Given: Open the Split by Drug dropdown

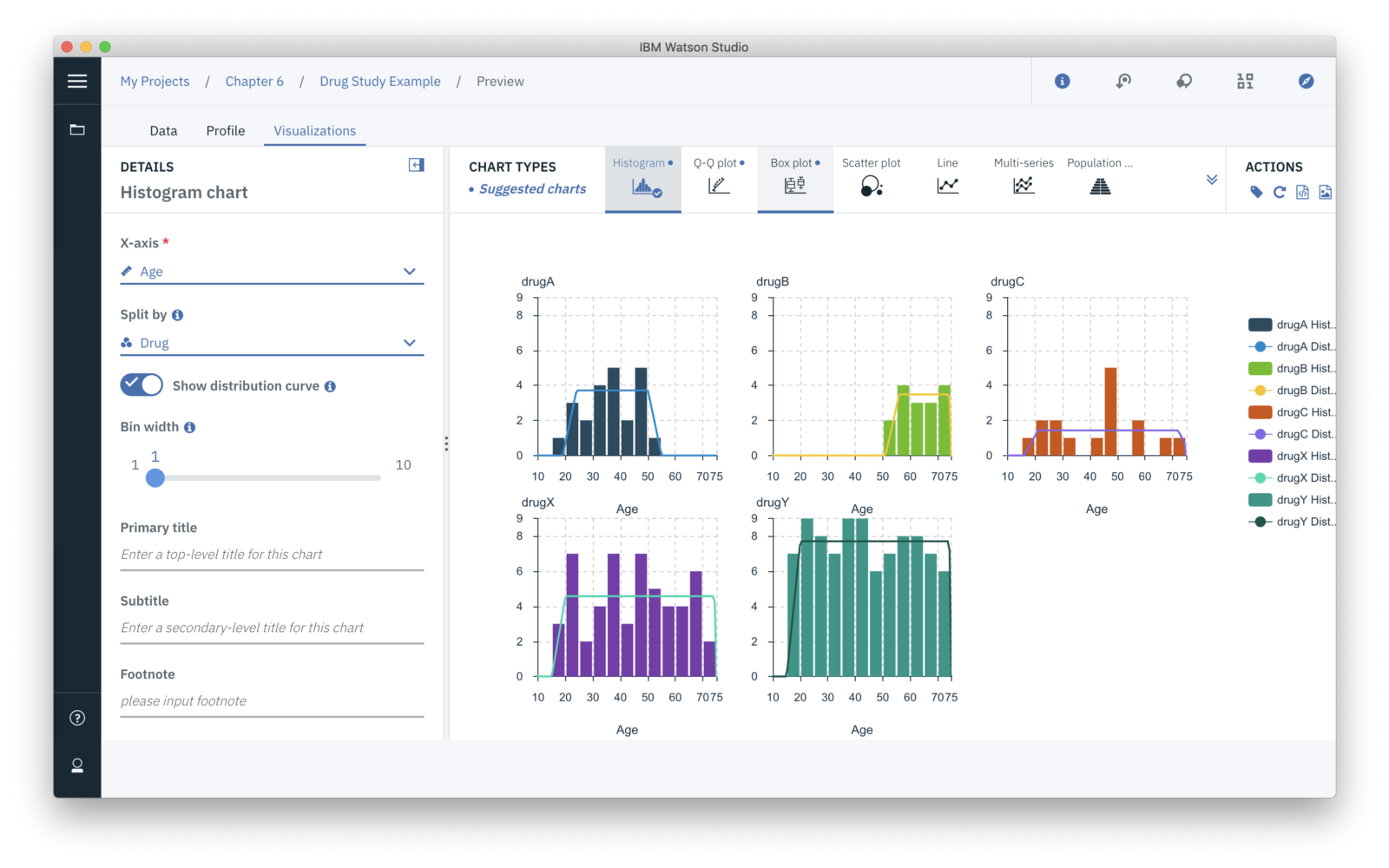Looking at the screenshot, I should 408,342.
